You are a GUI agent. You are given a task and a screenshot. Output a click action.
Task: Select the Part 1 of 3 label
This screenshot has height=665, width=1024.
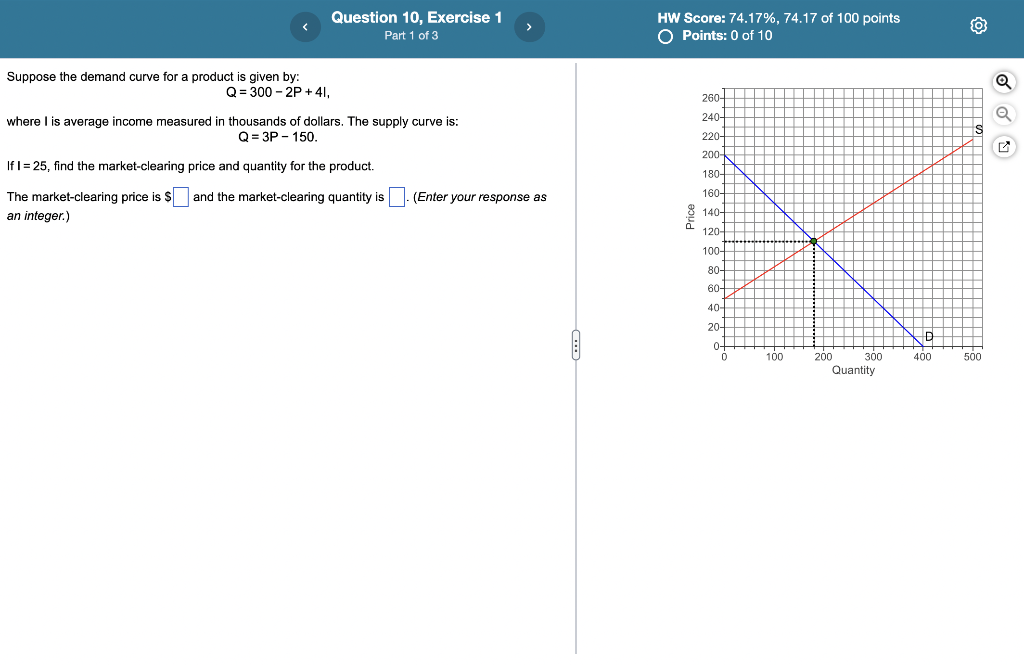click(411, 35)
